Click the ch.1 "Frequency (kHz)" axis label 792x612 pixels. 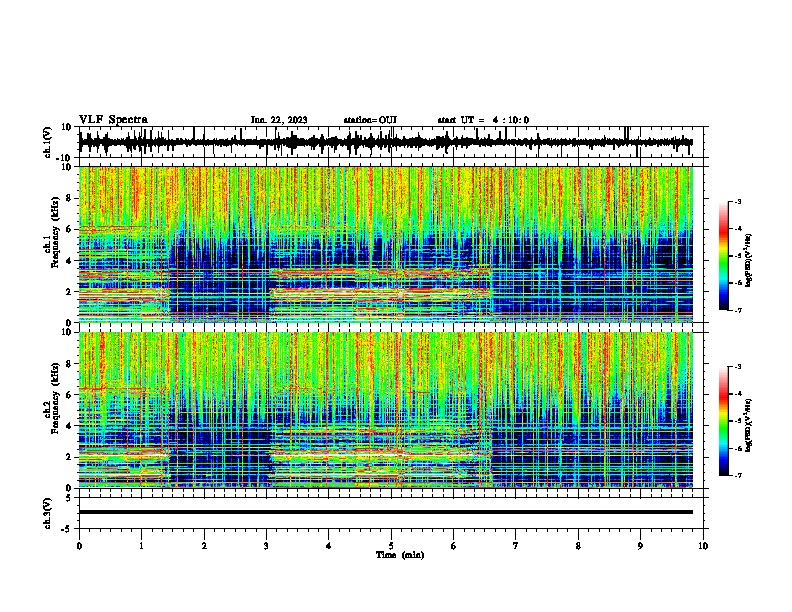click(x=55, y=233)
